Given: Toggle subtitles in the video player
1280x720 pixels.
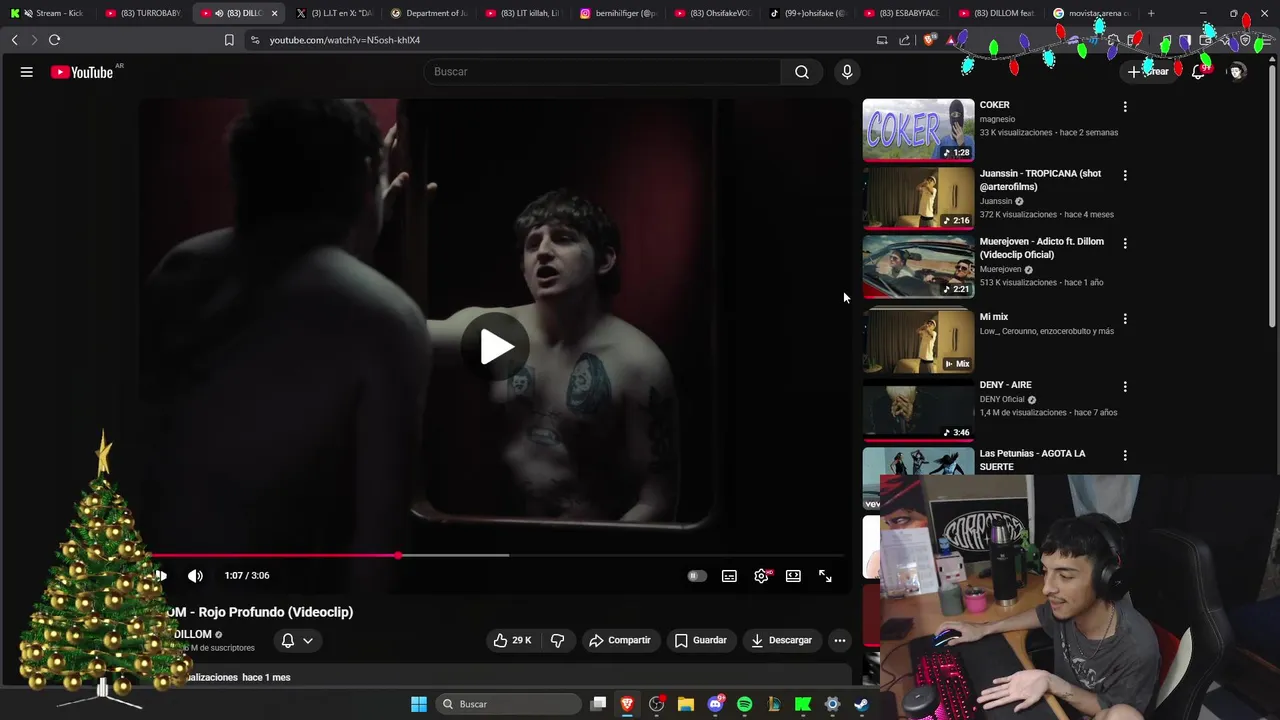Looking at the screenshot, I should (729, 576).
